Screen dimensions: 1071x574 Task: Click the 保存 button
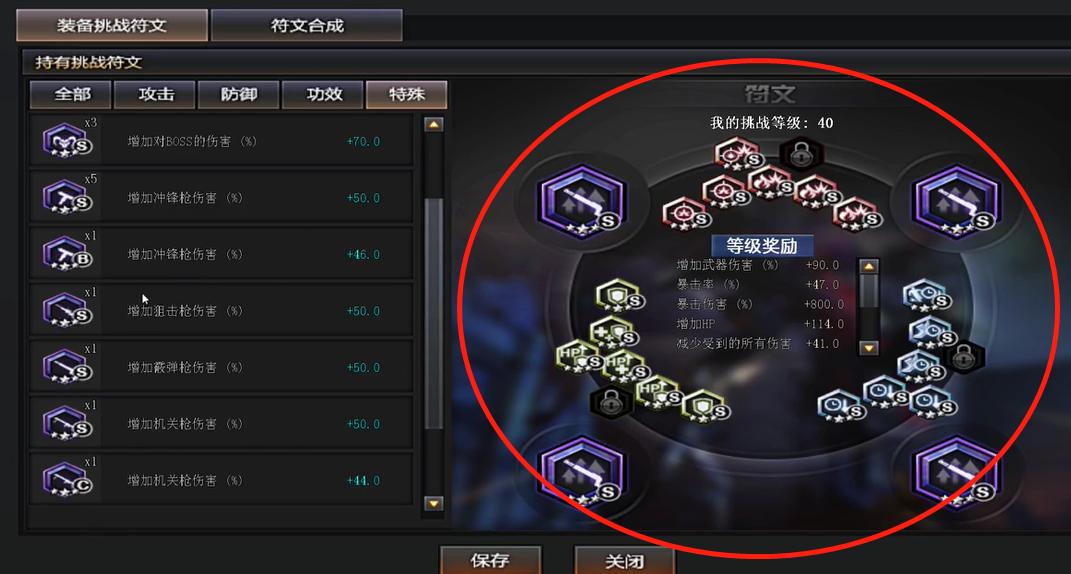point(490,560)
